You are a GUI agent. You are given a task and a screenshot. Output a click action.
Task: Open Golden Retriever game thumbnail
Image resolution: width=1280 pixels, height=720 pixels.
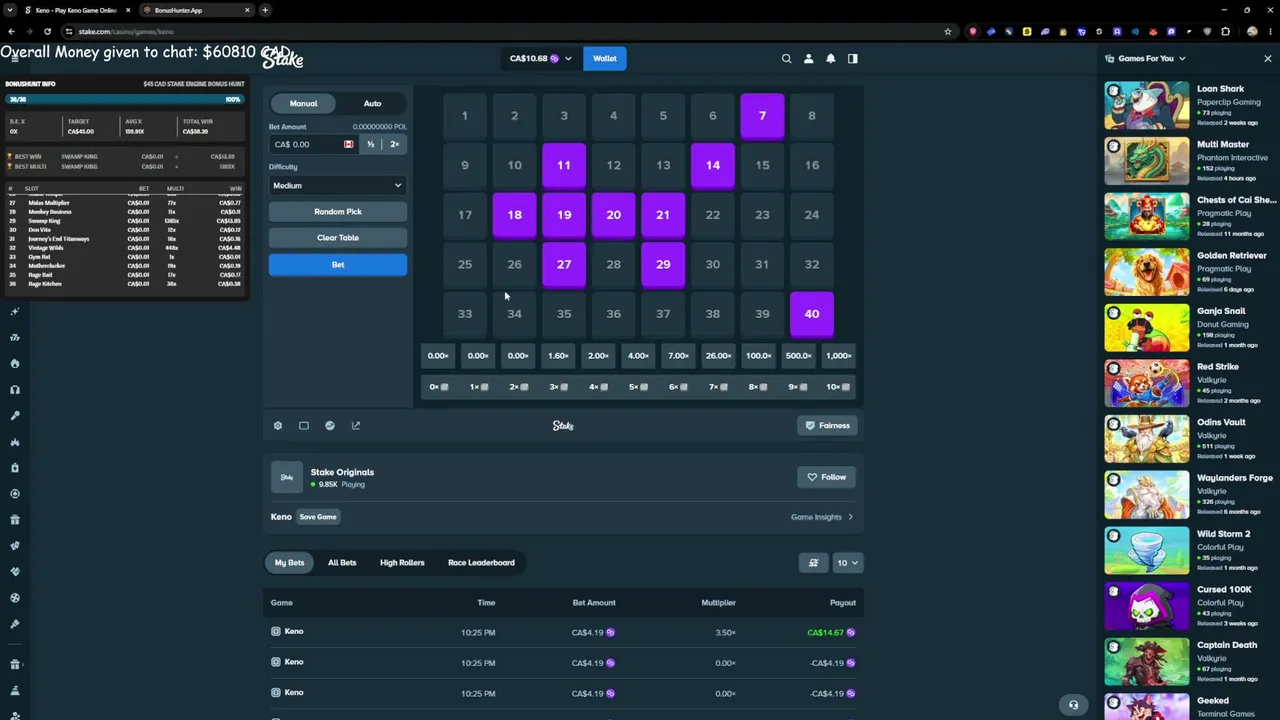pos(1147,273)
